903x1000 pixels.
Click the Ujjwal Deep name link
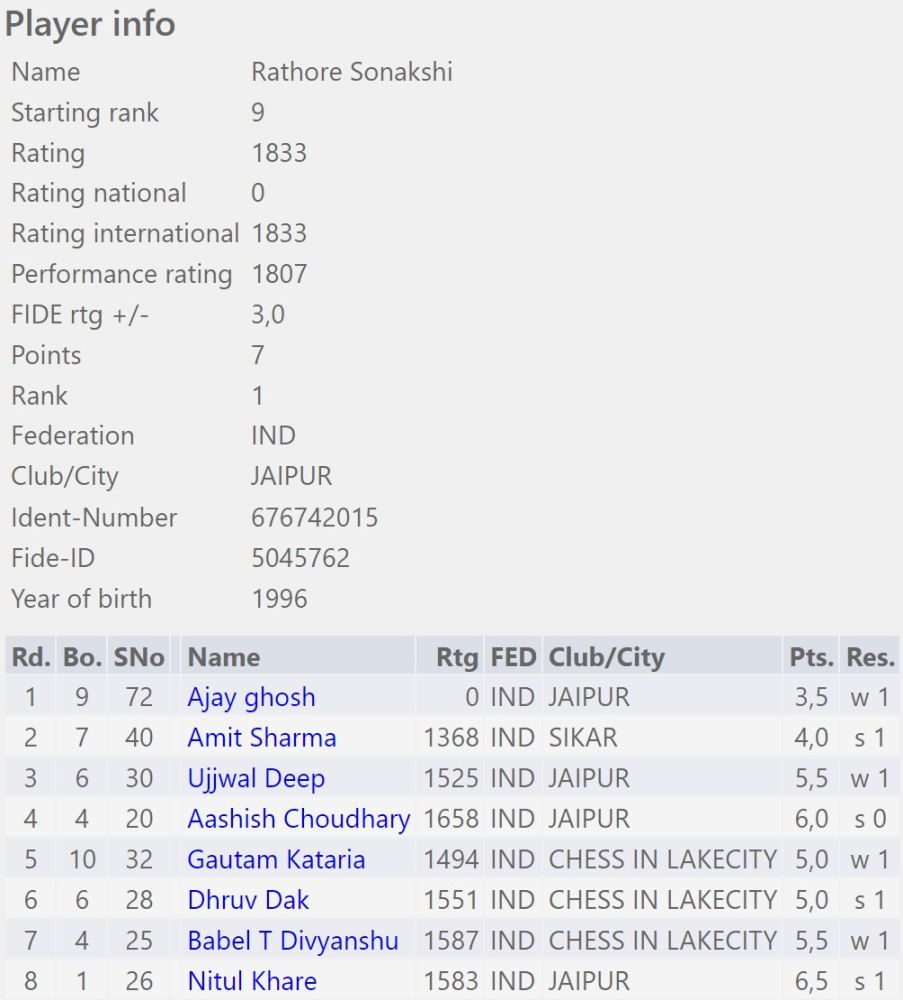256,778
